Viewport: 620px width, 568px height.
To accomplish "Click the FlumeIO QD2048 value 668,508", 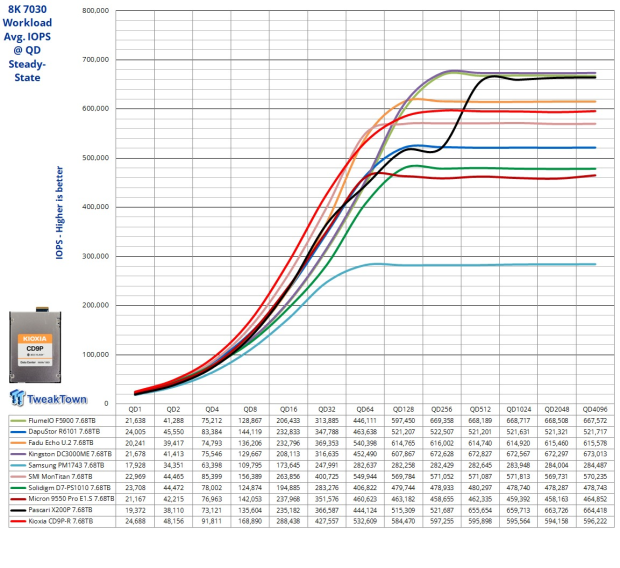I will coord(557,421).
